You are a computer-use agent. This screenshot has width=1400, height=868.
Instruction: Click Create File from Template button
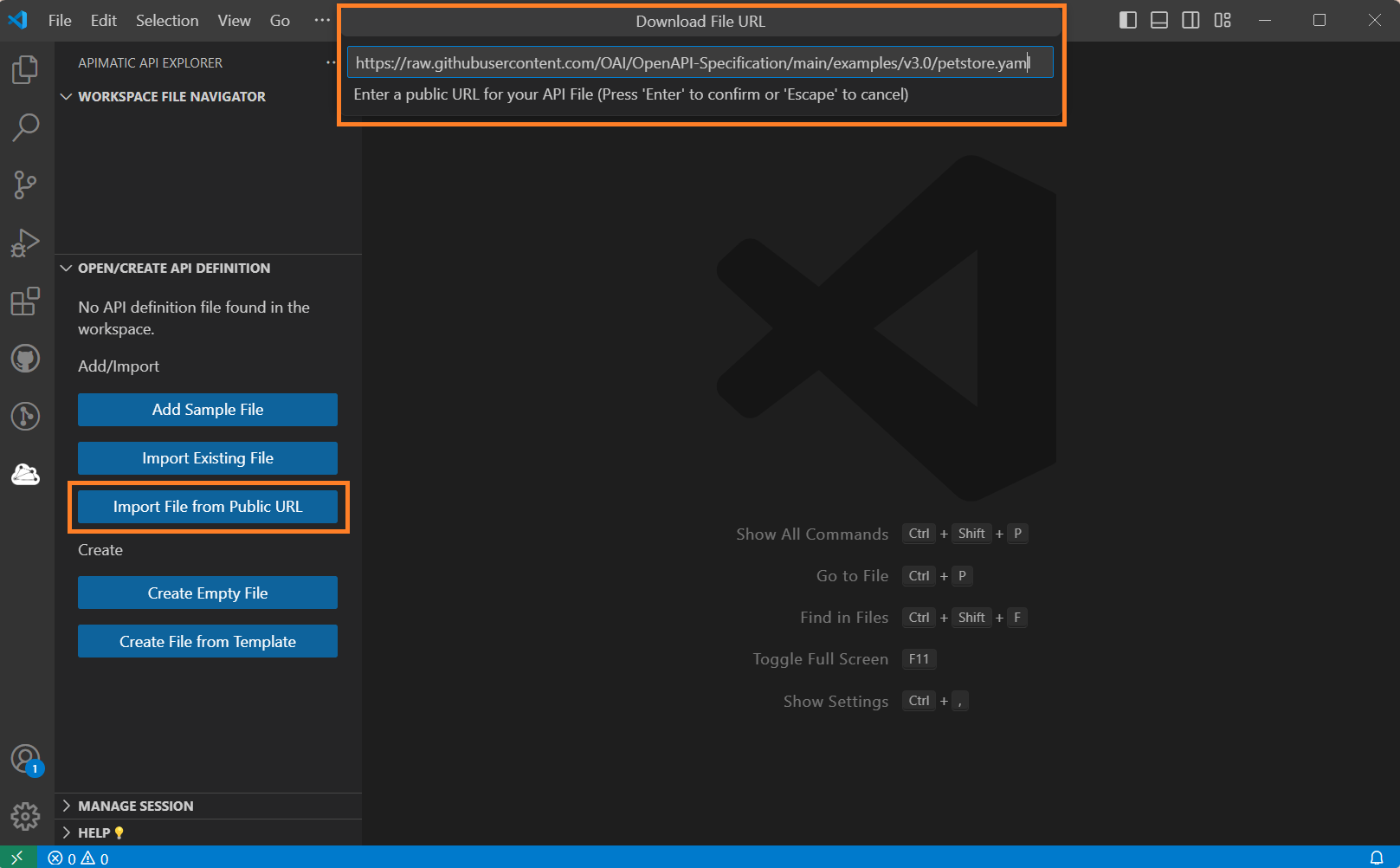pos(208,642)
